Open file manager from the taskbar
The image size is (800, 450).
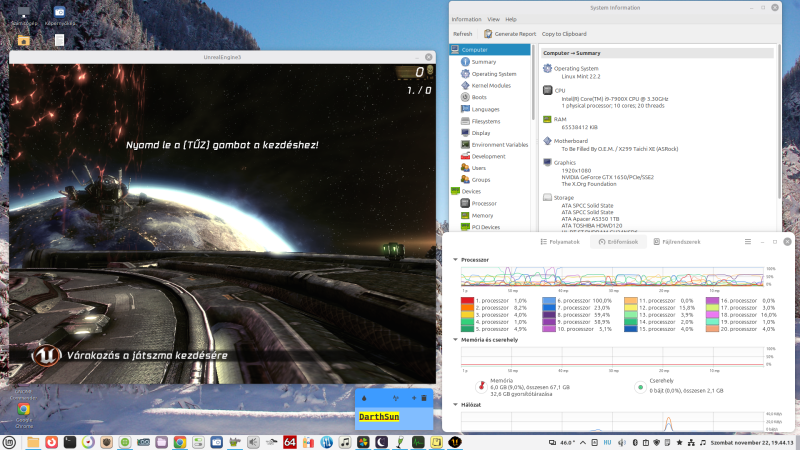[33, 442]
